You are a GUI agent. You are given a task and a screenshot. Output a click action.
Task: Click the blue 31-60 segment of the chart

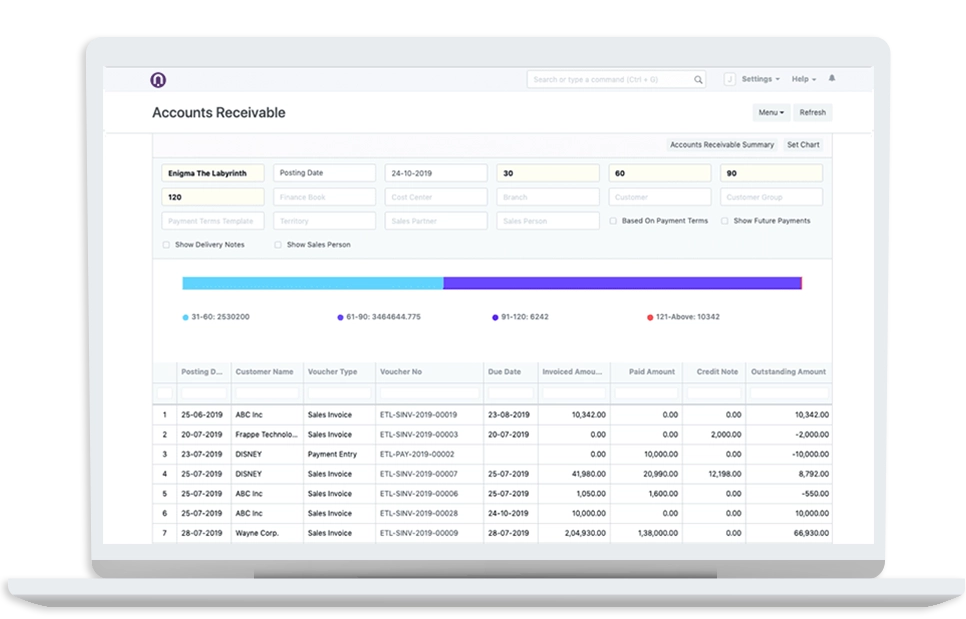click(310, 282)
